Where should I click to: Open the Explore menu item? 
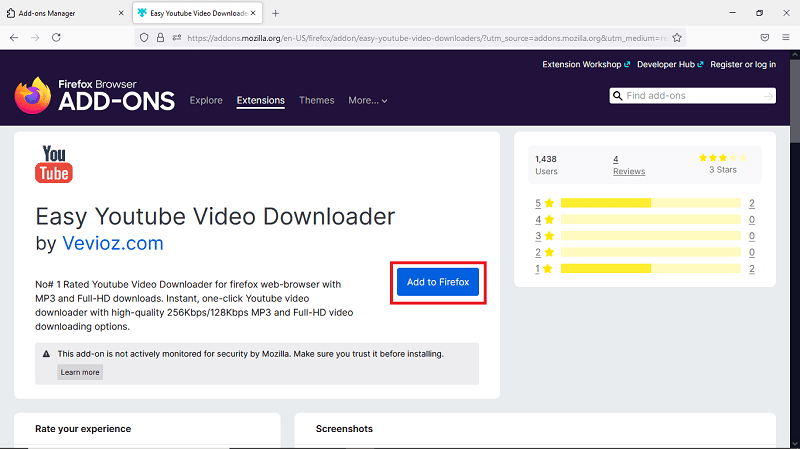coord(206,101)
